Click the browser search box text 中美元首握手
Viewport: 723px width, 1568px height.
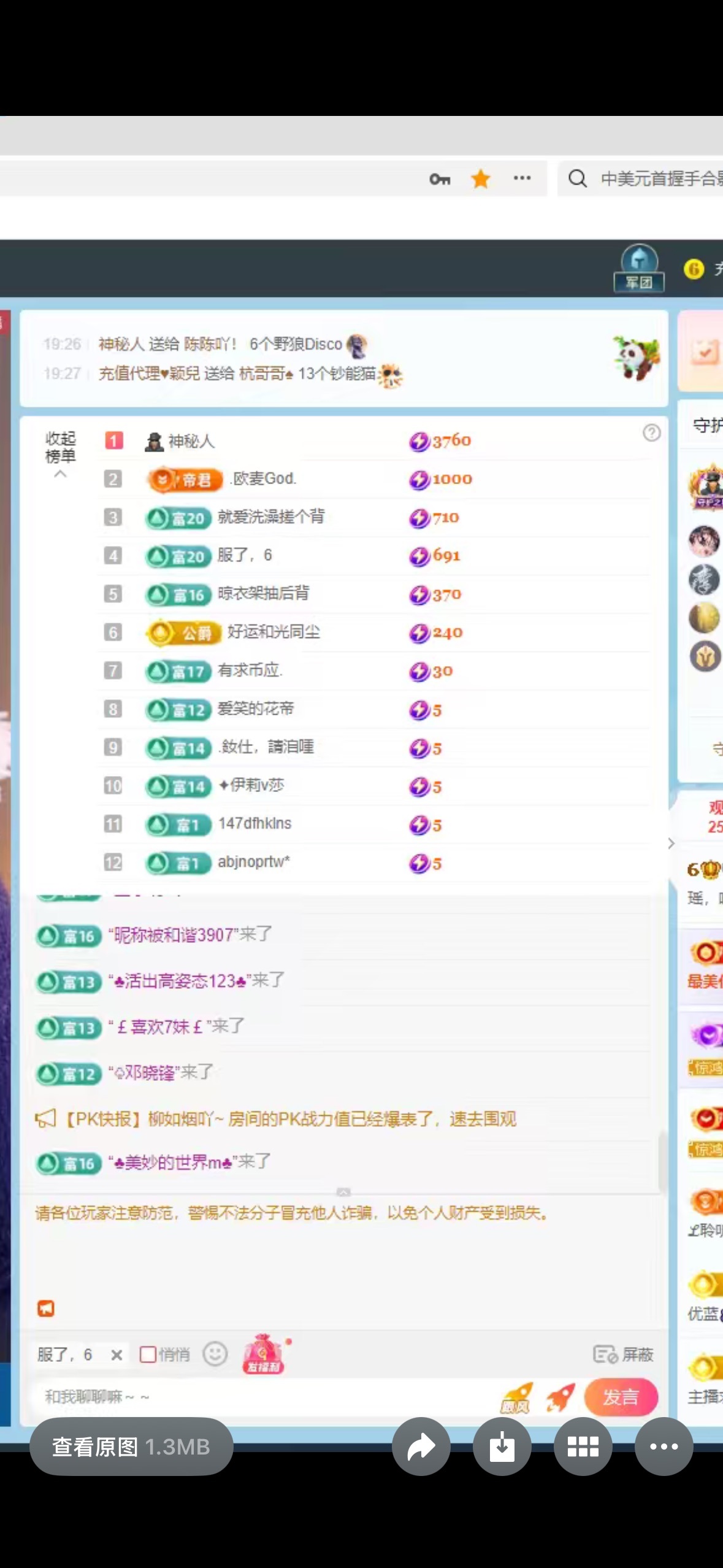tap(661, 179)
